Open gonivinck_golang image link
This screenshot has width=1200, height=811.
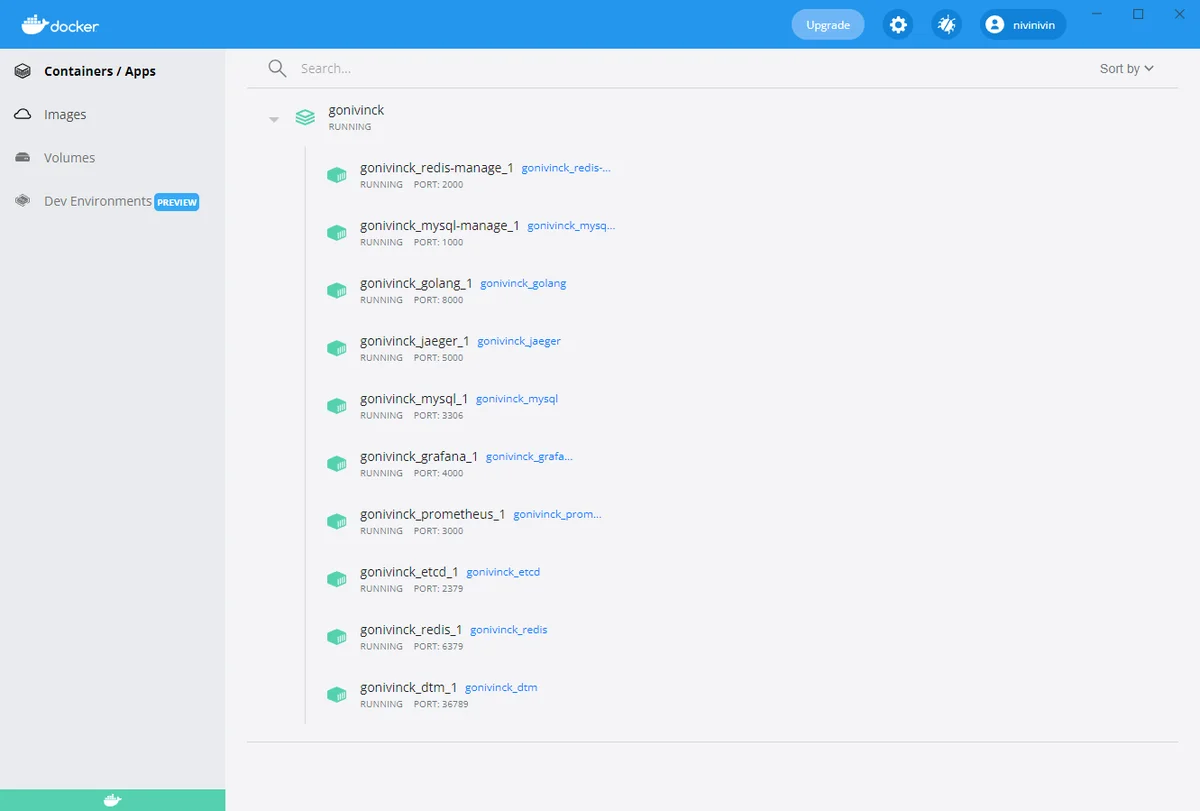[523, 283]
